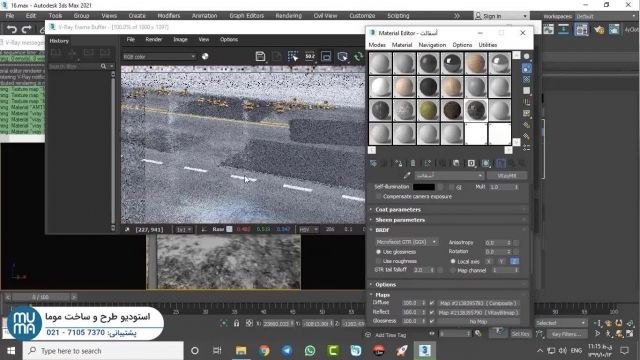Pick material from object with the eyedropper
Image resolution: width=640 pixels, height=360 pixels.
407,176
